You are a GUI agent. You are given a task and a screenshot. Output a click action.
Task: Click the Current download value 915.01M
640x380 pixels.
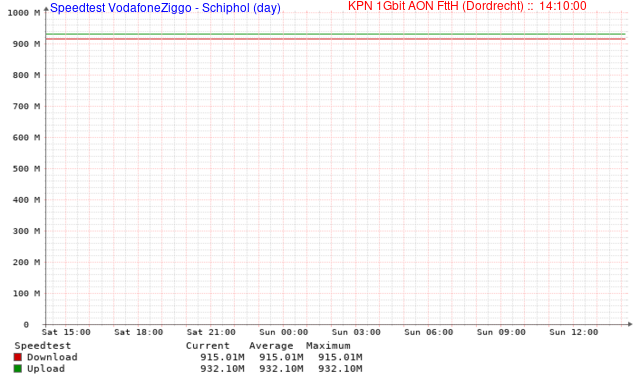222,357
